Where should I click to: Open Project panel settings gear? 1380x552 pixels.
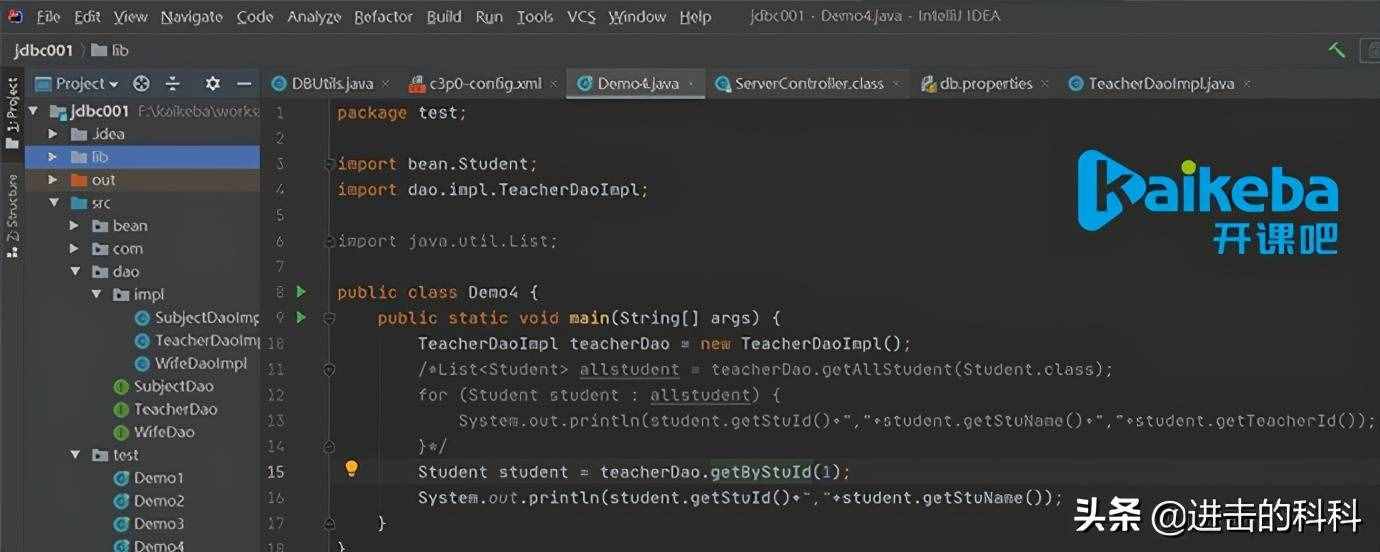pyautogui.click(x=212, y=84)
